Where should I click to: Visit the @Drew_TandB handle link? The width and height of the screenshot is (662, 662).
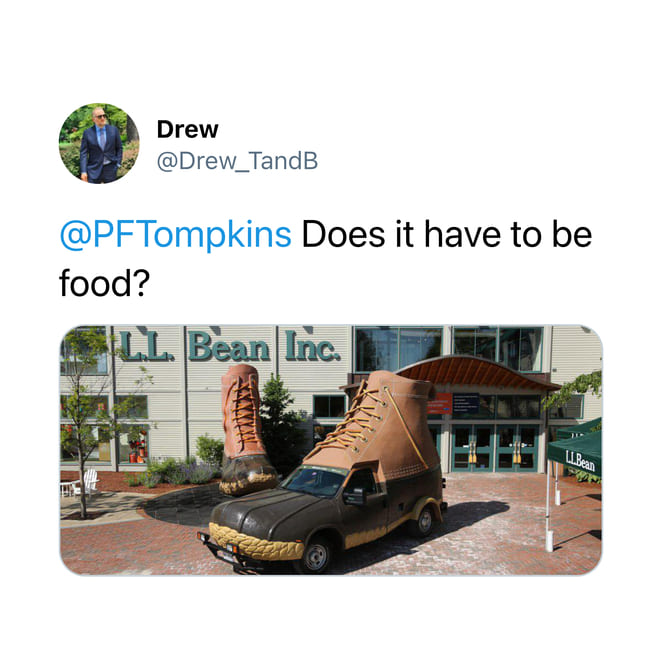[237, 161]
